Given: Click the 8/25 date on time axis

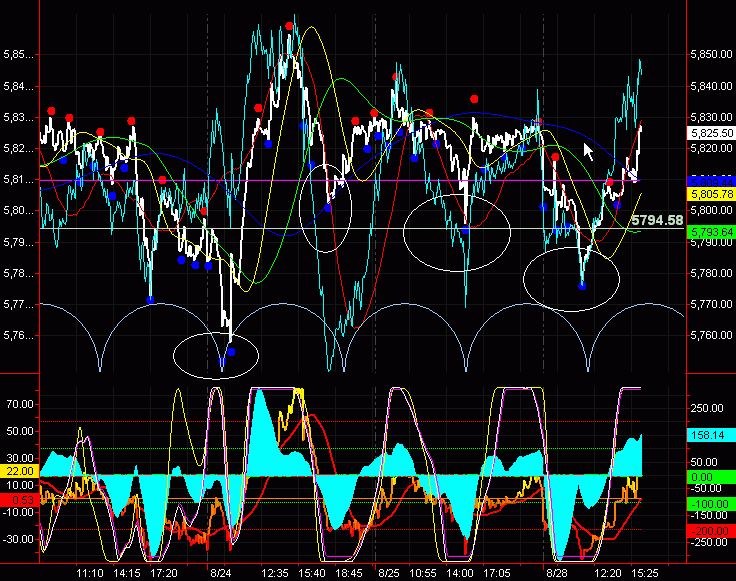Looking at the screenshot, I should pos(389,573).
